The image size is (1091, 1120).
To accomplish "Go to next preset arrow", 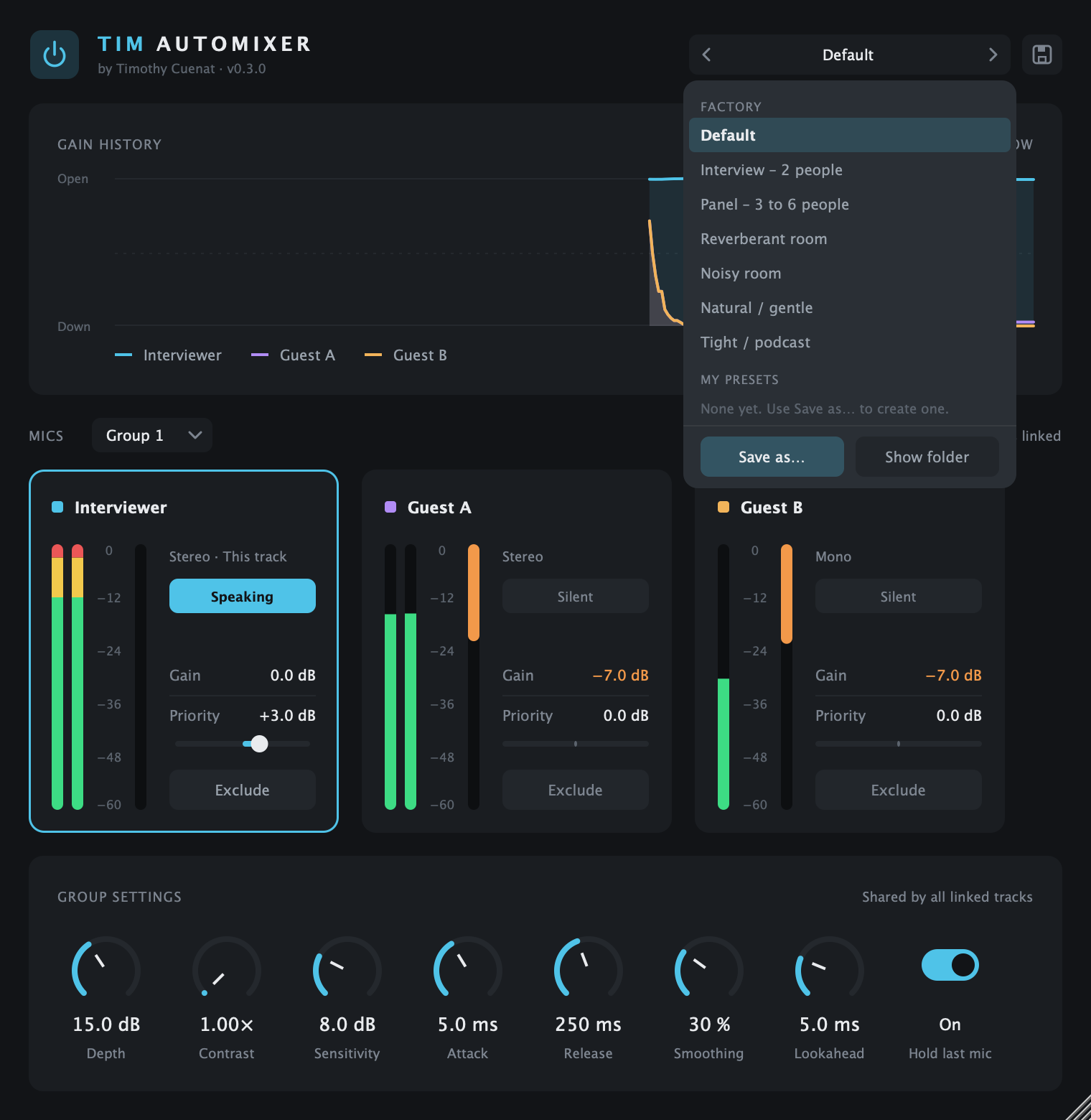I will tap(993, 55).
